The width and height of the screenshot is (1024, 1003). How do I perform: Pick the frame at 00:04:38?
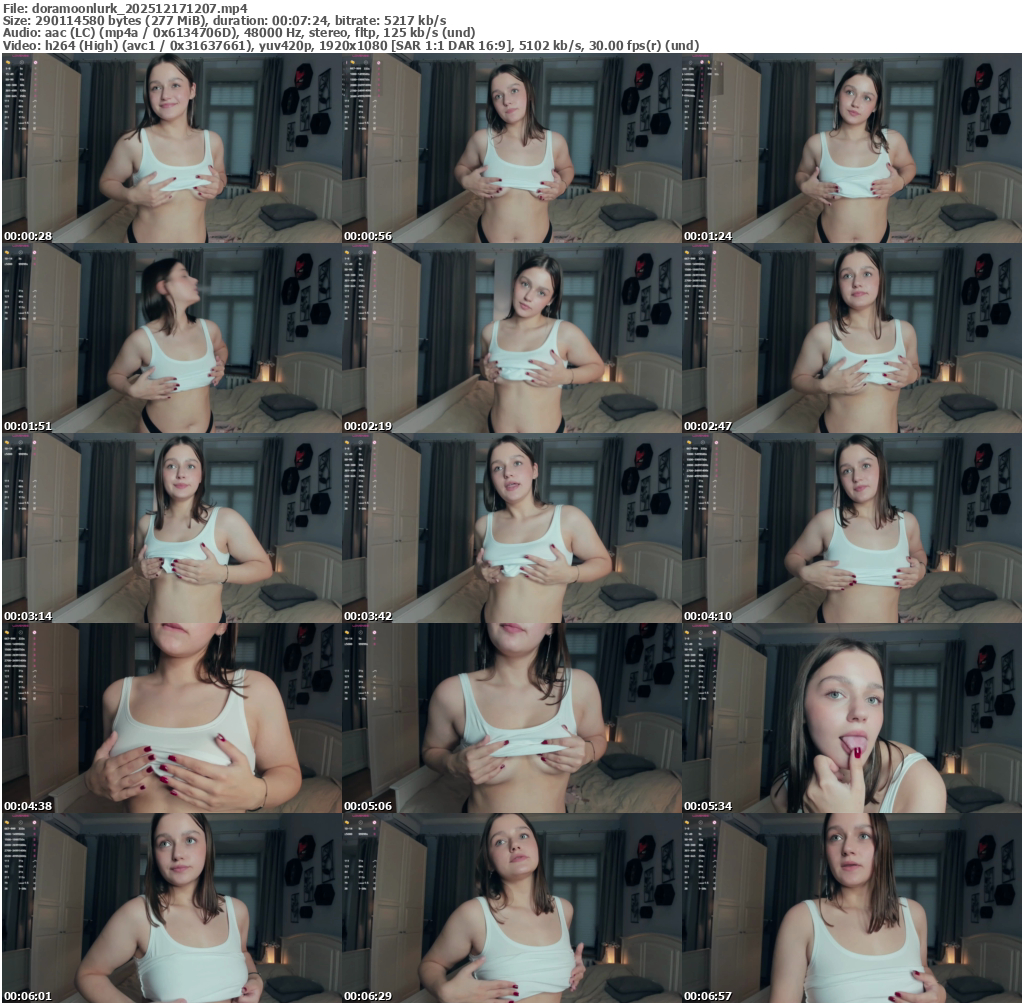click(171, 719)
